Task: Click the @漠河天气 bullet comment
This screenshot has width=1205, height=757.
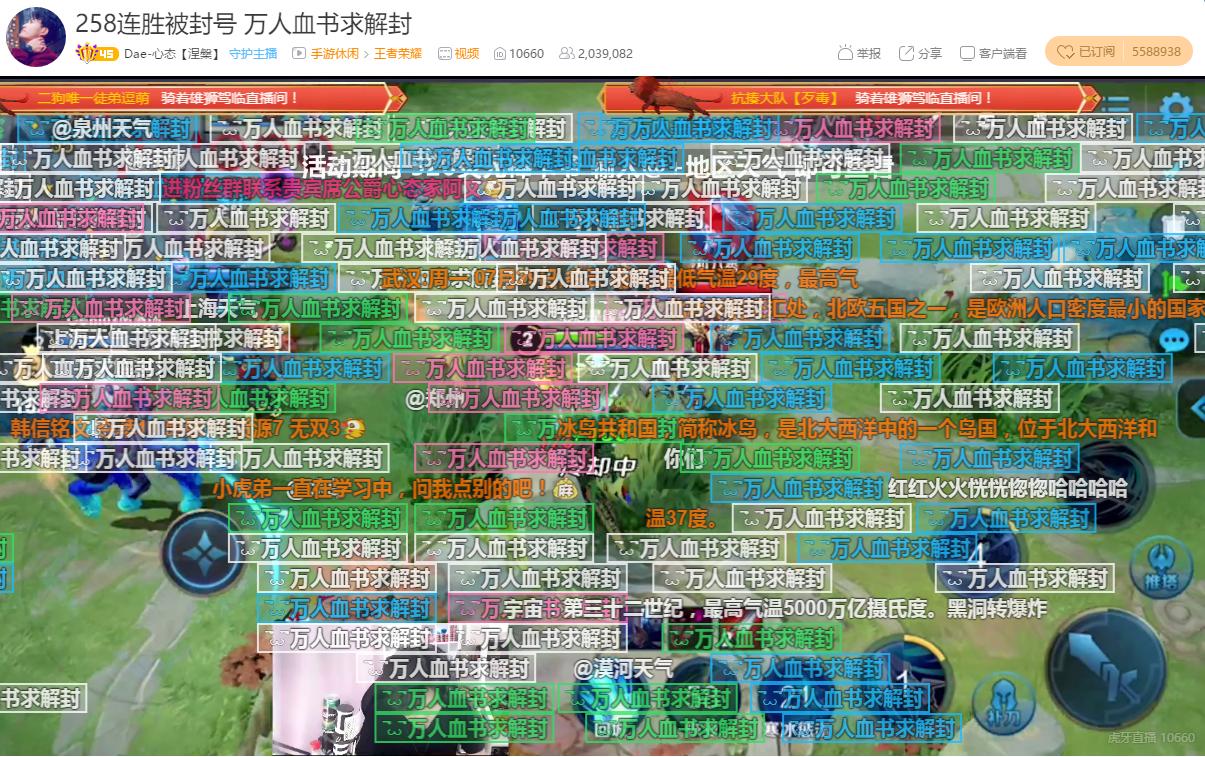Action: point(623,668)
